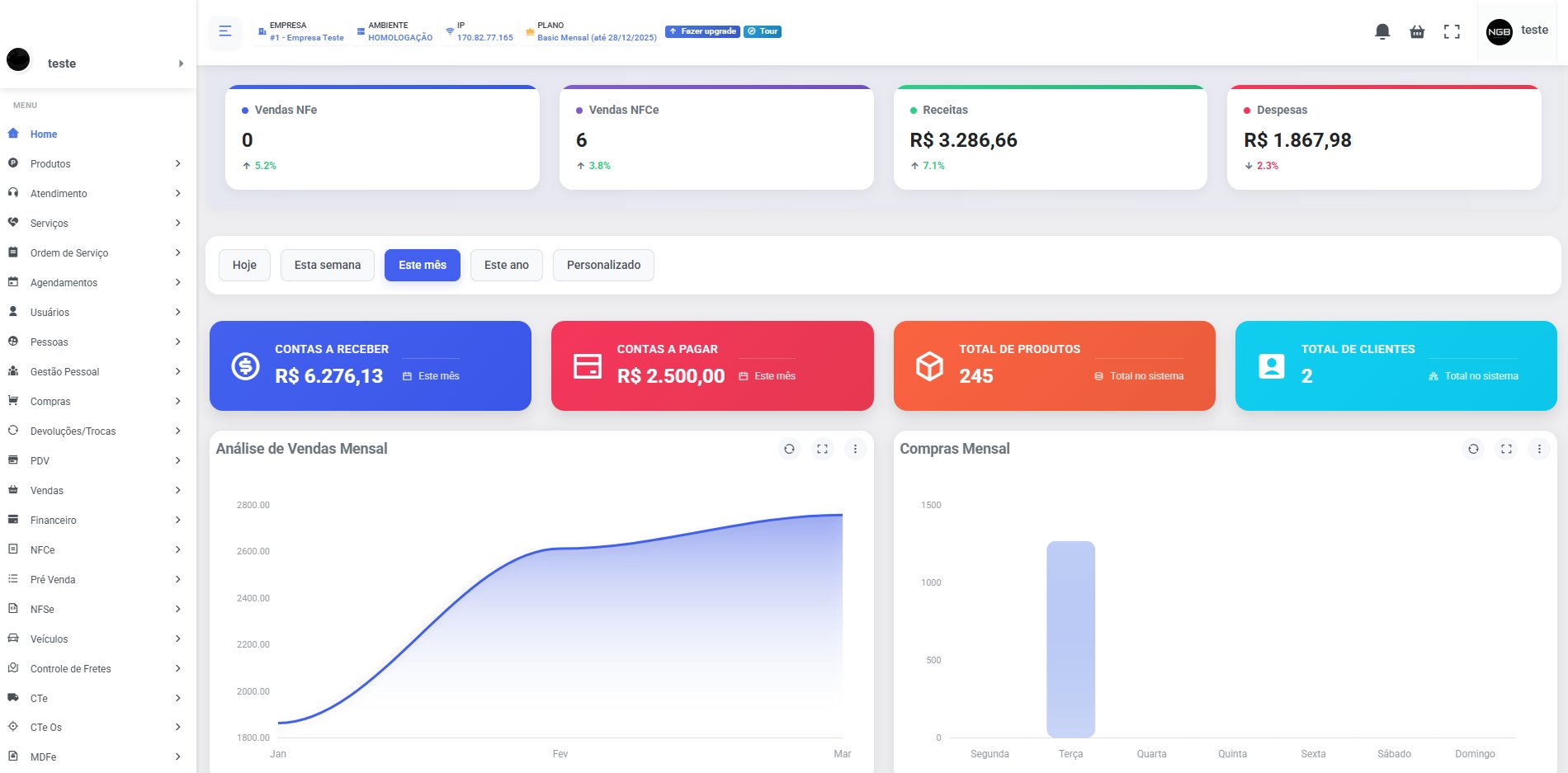Refresh the Análise de Vendas Mensal chart
1568x773 pixels.
[790, 449]
